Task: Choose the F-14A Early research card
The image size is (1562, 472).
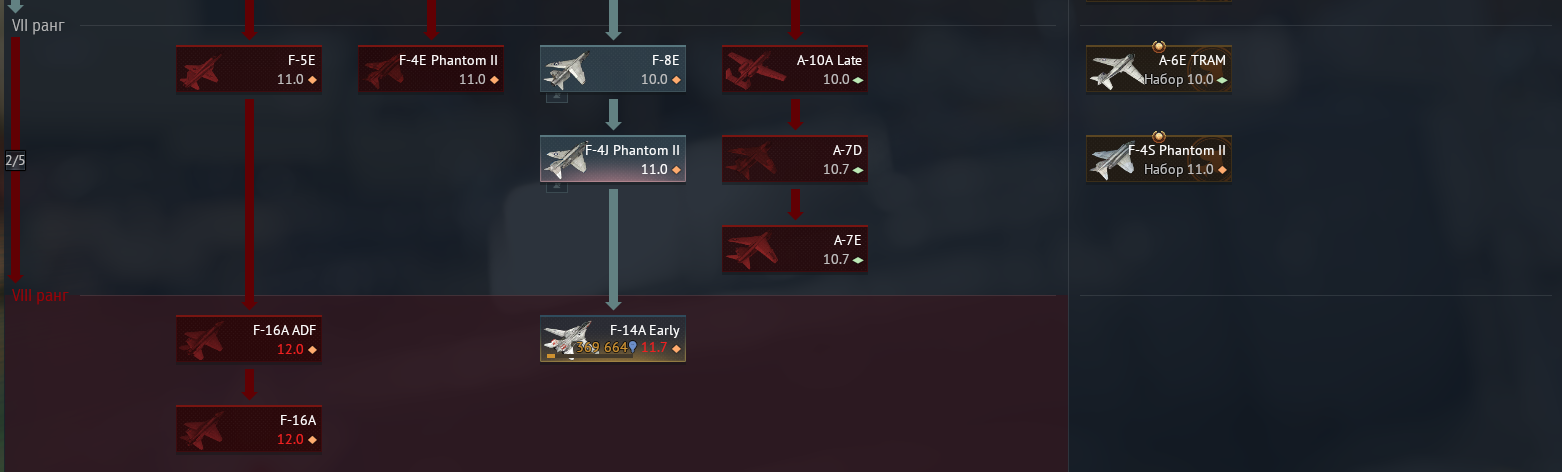Action: coord(613,339)
